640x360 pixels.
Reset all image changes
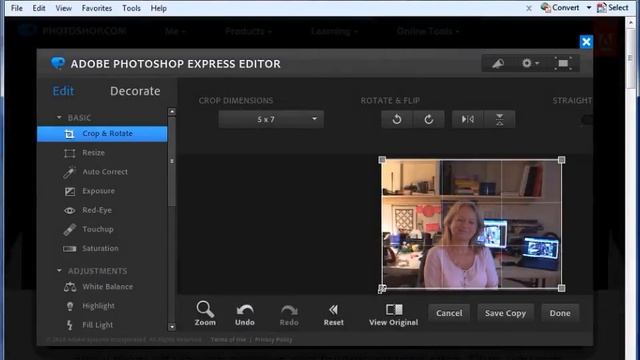pyautogui.click(x=333, y=315)
